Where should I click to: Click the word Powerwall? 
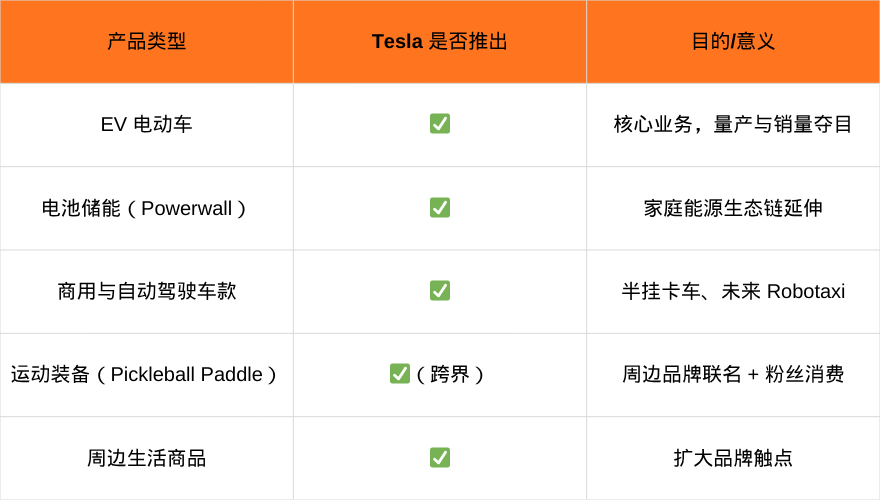click(186, 208)
